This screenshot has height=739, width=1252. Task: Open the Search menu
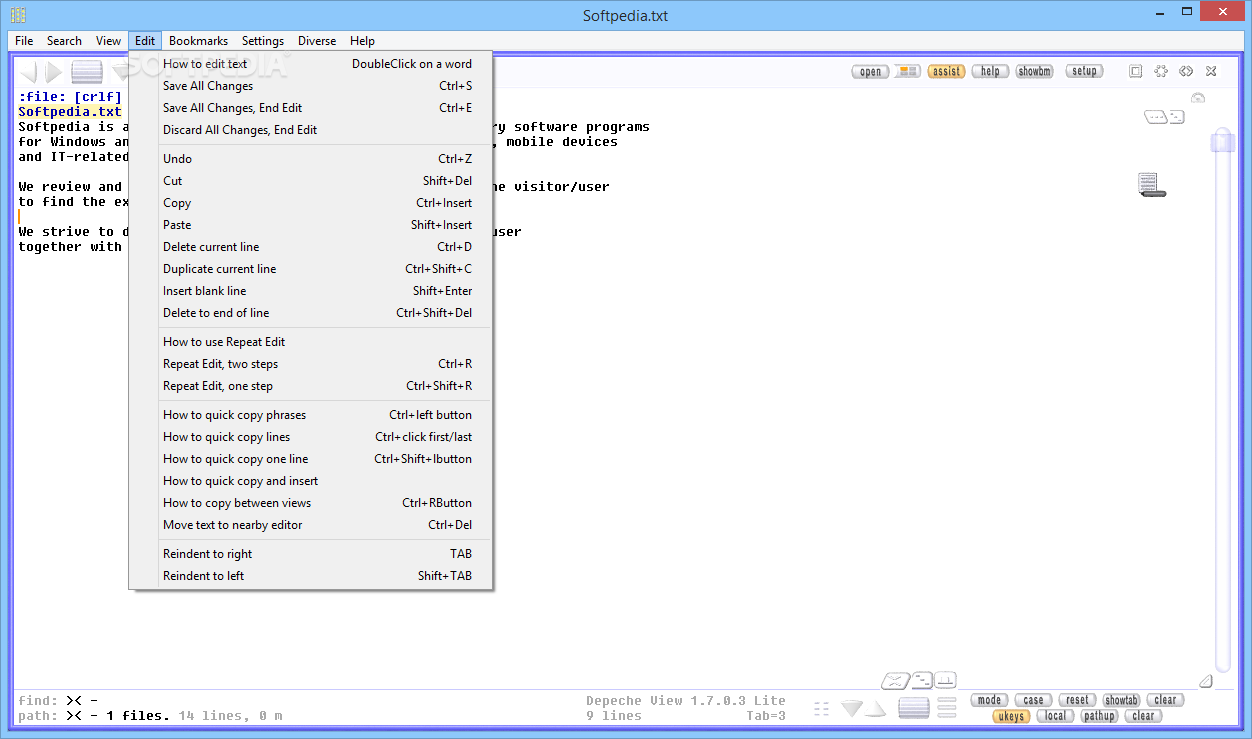(64, 41)
